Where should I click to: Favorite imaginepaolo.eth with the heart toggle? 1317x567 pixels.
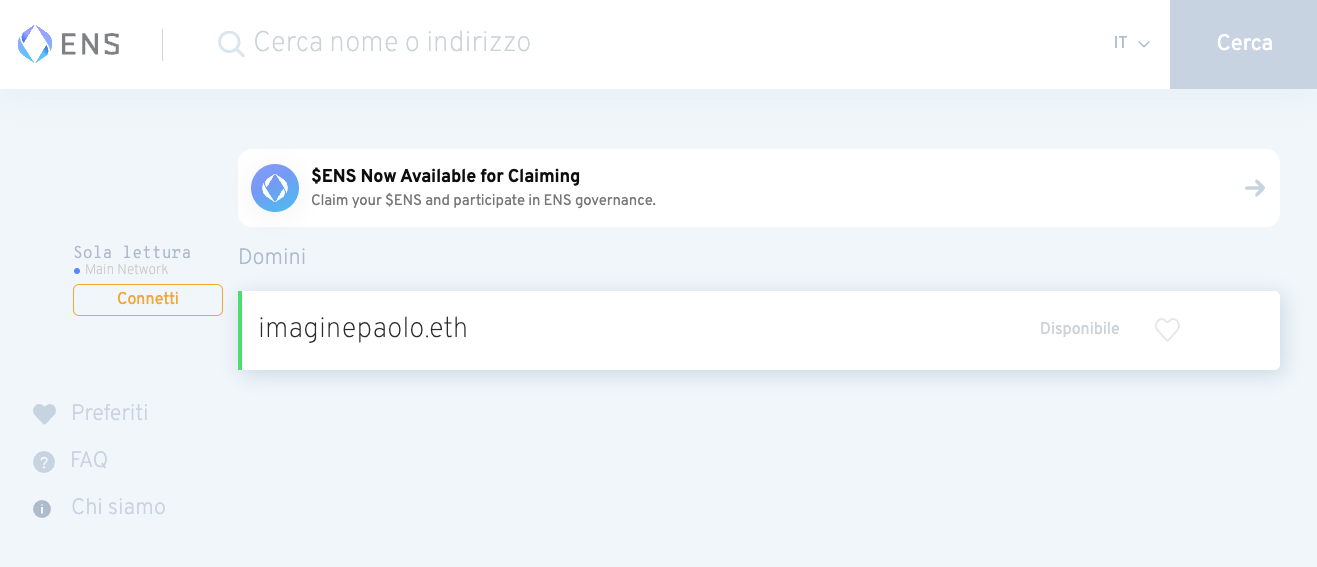[1167, 330]
